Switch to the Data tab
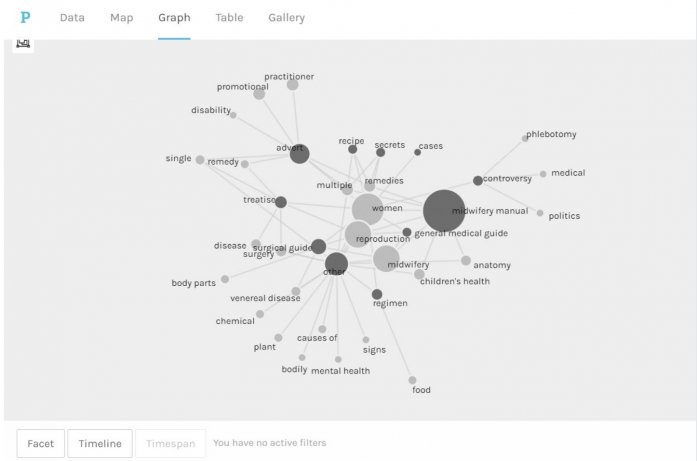The height and width of the screenshot is (461, 697). click(x=72, y=18)
